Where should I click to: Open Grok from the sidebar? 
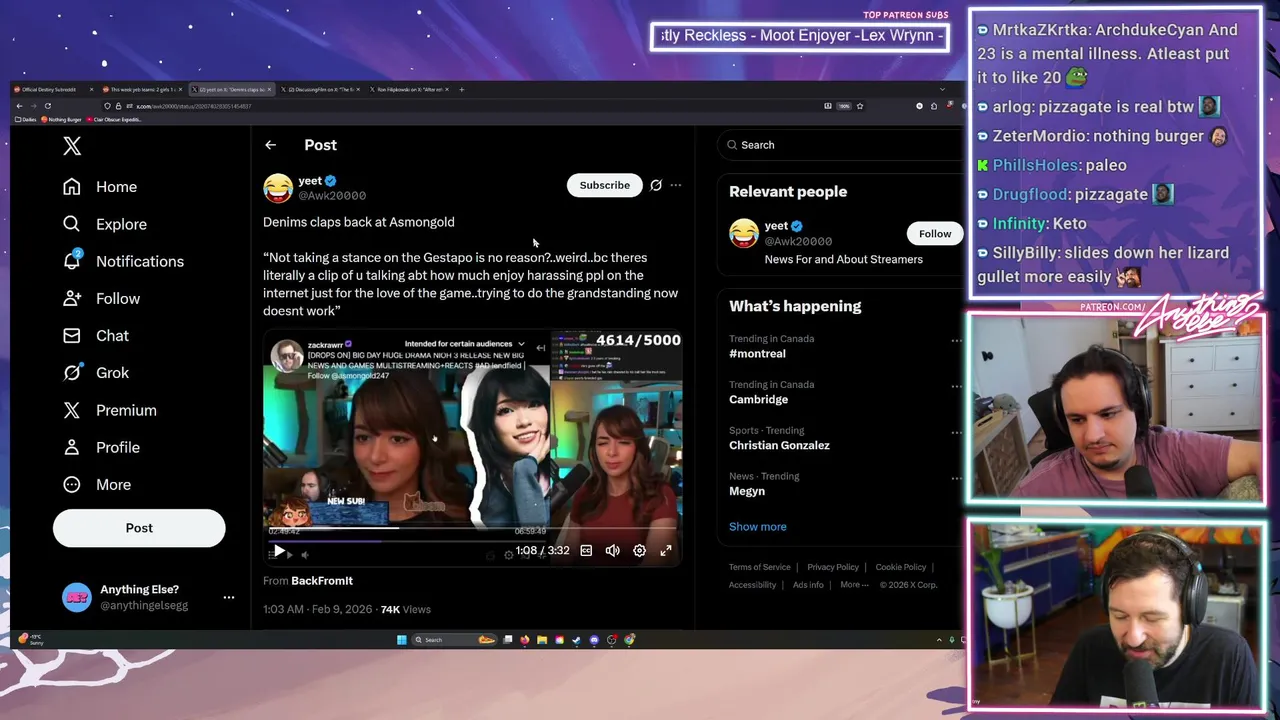tap(96, 372)
